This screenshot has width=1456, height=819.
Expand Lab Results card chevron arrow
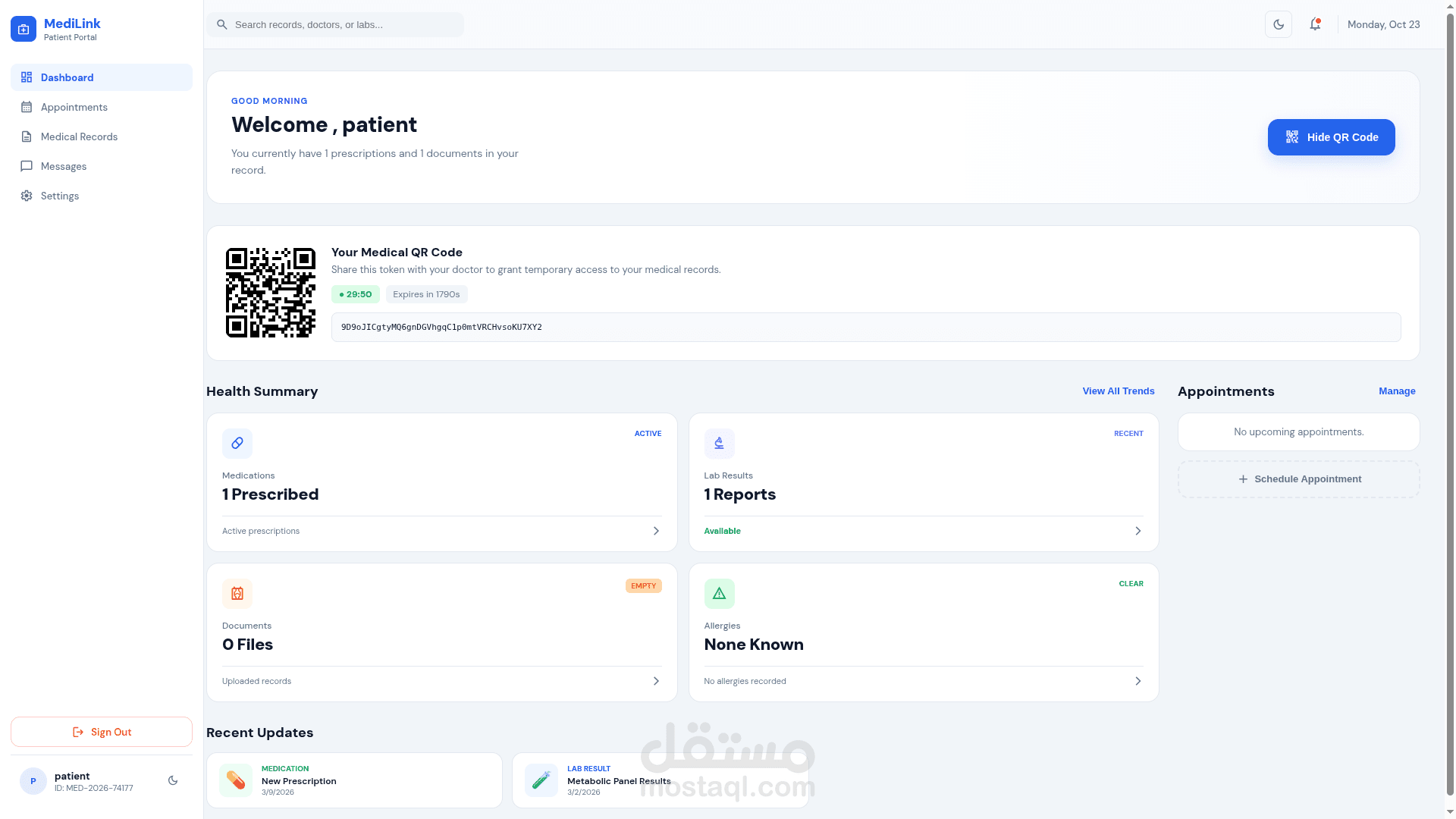click(x=1137, y=531)
